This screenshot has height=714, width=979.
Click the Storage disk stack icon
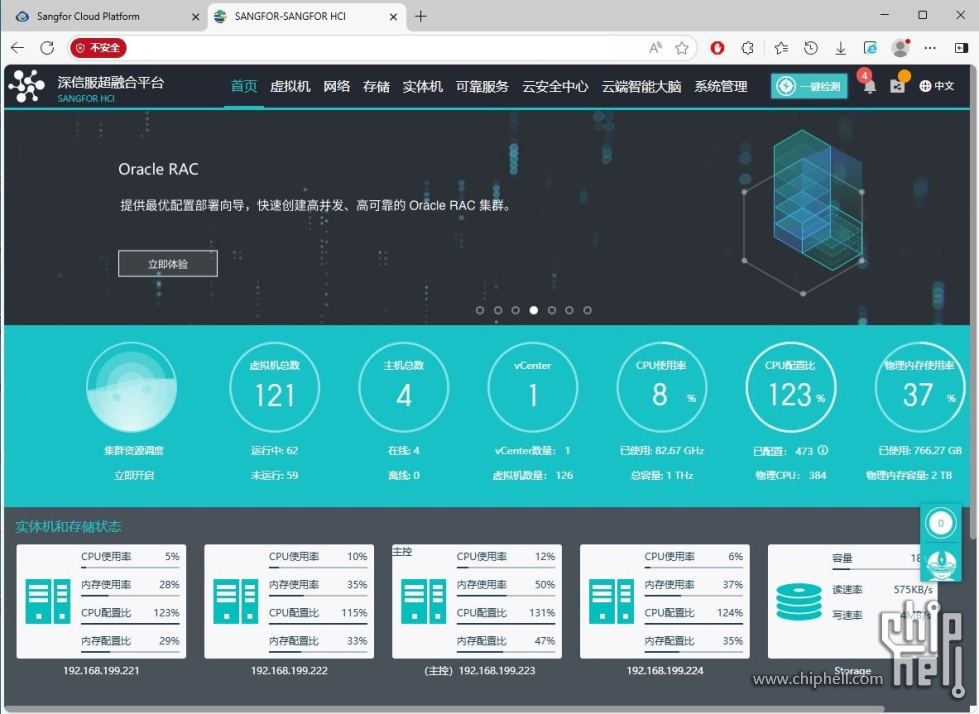coord(799,602)
